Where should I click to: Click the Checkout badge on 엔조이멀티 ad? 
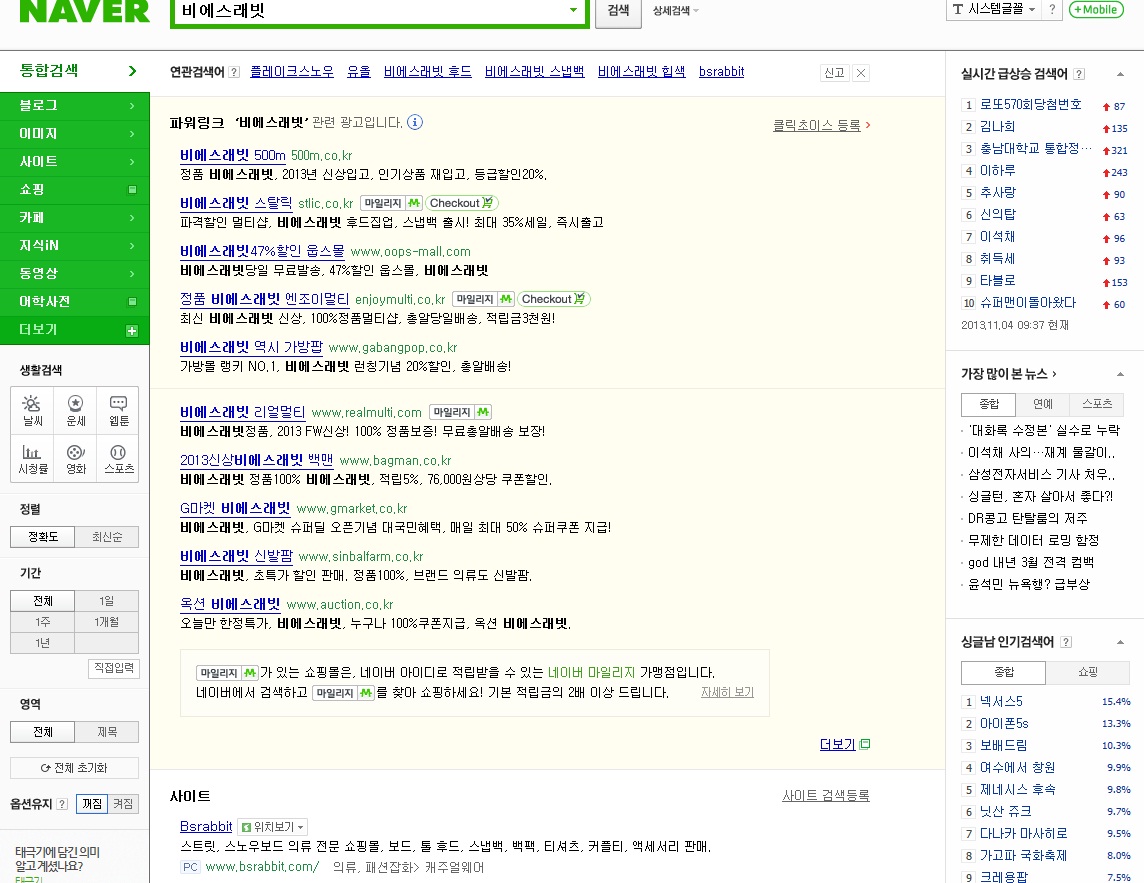click(554, 299)
